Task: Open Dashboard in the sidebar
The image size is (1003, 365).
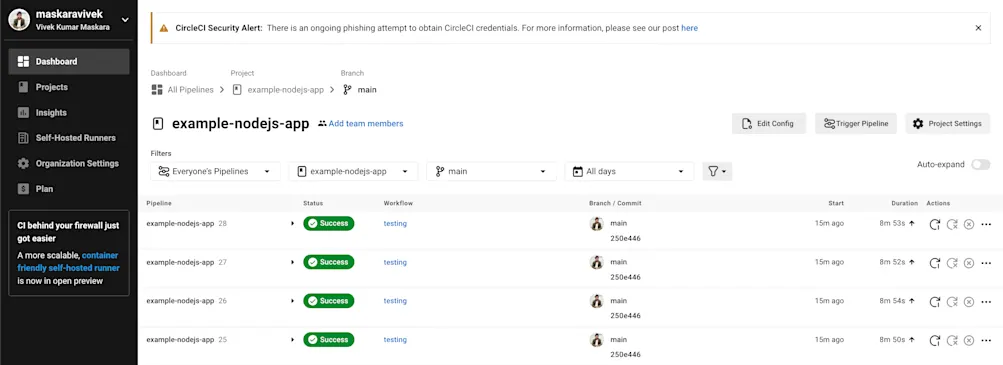Action: (x=69, y=61)
